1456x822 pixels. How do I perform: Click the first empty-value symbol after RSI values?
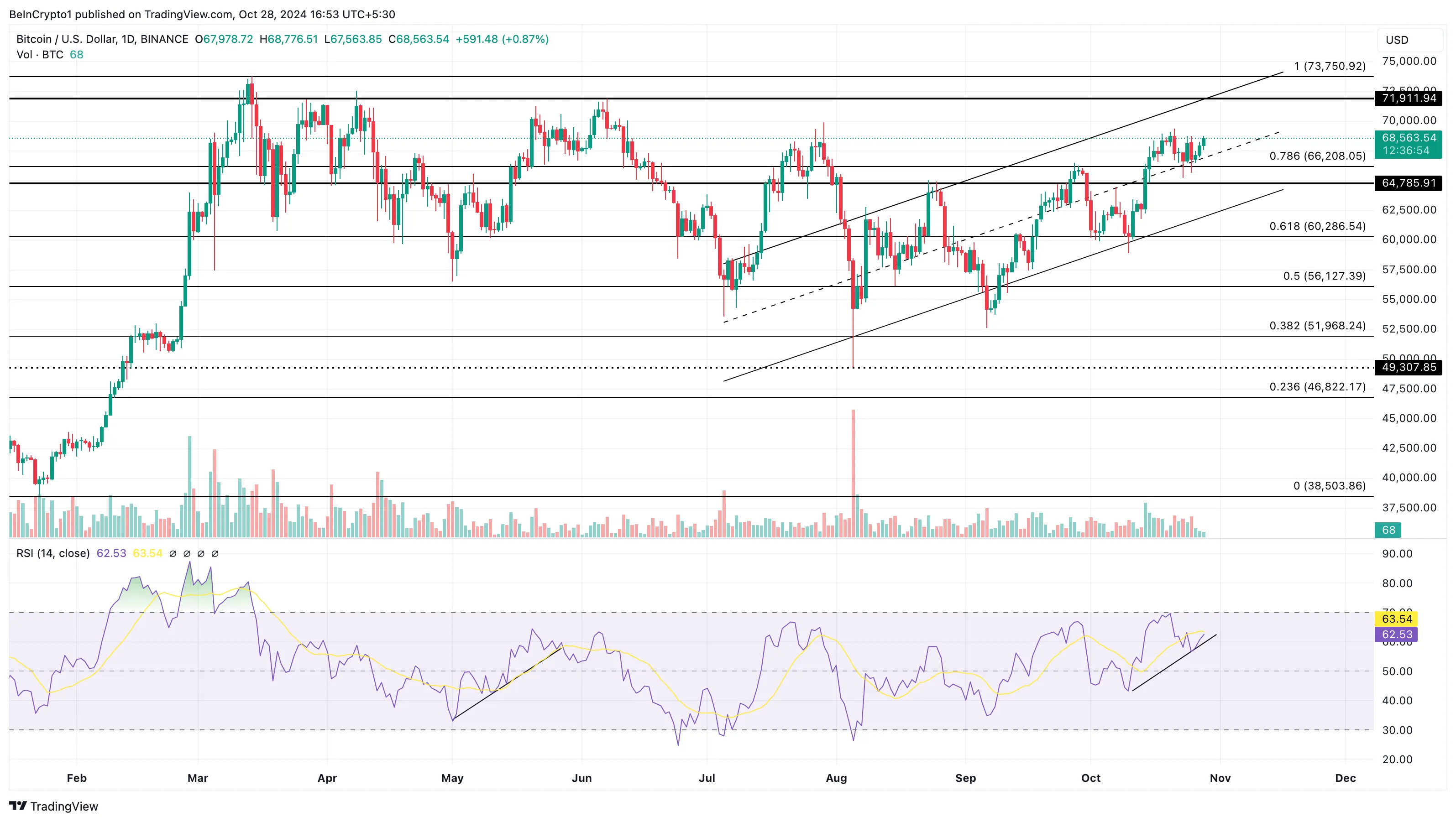pyautogui.click(x=173, y=554)
